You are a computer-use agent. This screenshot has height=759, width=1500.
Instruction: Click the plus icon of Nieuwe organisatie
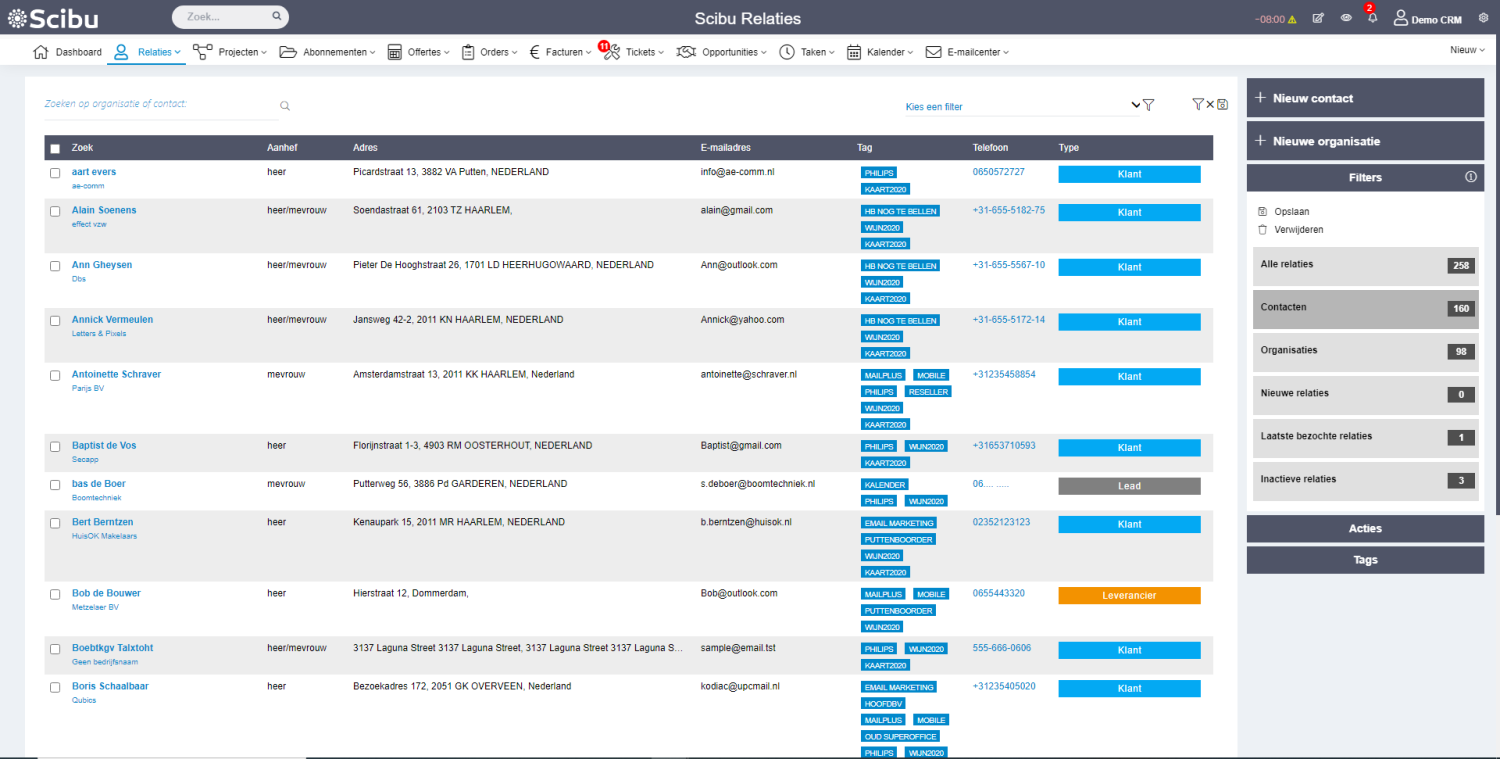tap(1259, 141)
